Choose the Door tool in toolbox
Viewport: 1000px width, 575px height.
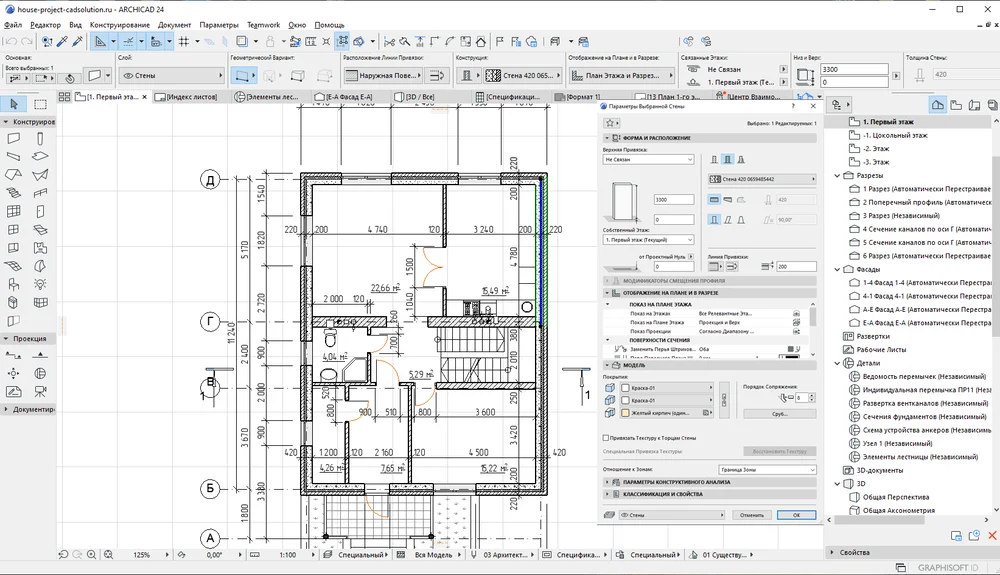coord(40,211)
